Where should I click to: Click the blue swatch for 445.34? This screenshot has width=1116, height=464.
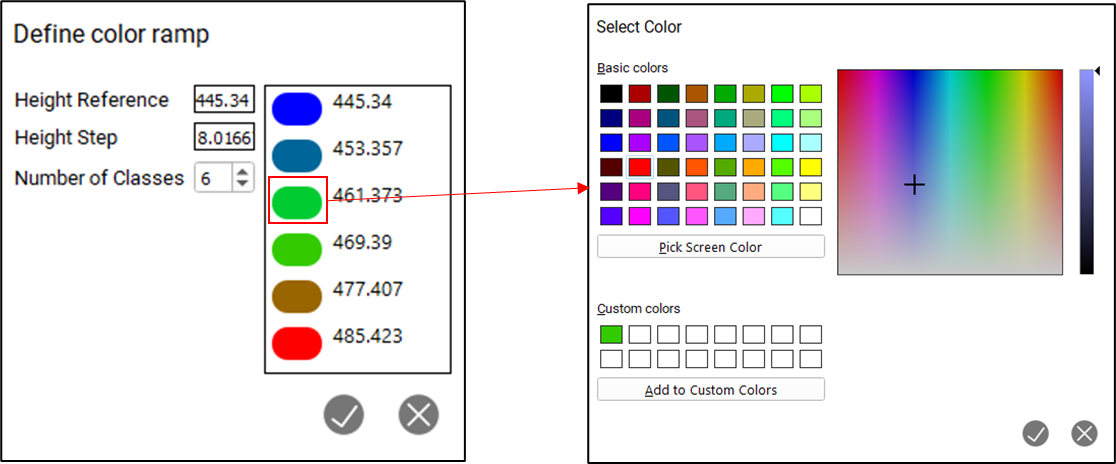click(x=297, y=108)
